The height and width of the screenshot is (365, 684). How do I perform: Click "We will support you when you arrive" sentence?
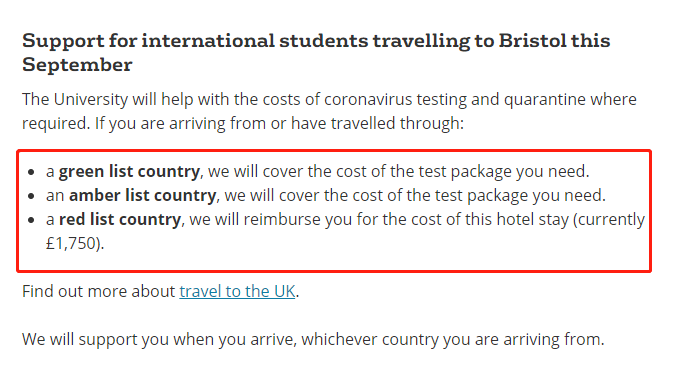313,339
